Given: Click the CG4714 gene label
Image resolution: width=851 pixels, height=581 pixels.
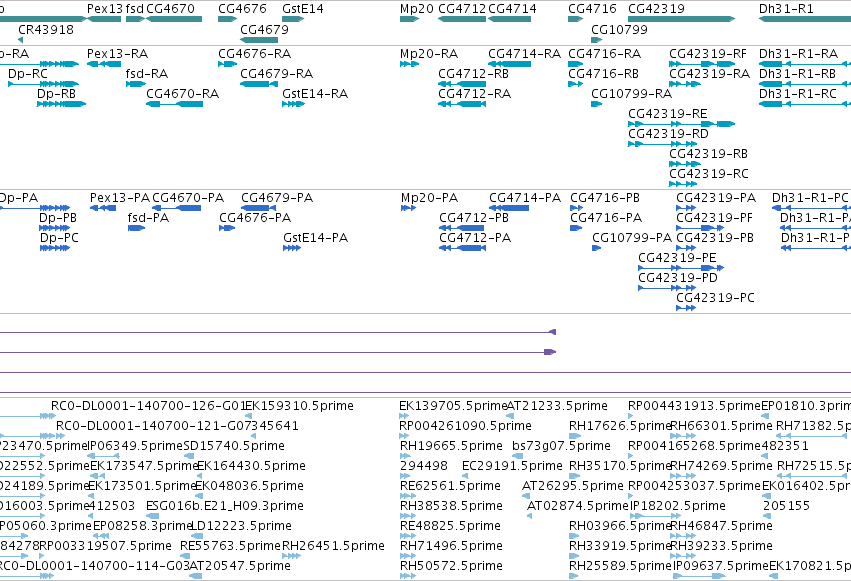Looking at the screenshot, I should 512,9.
